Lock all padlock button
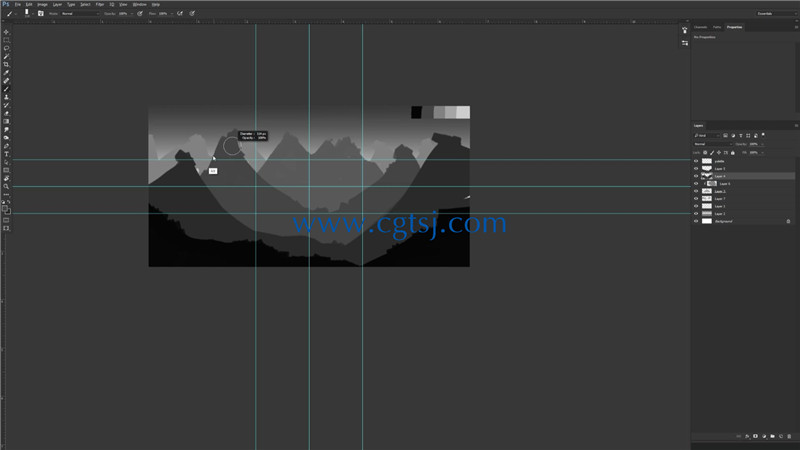This screenshot has height=450, width=800. [x=733, y=153]
